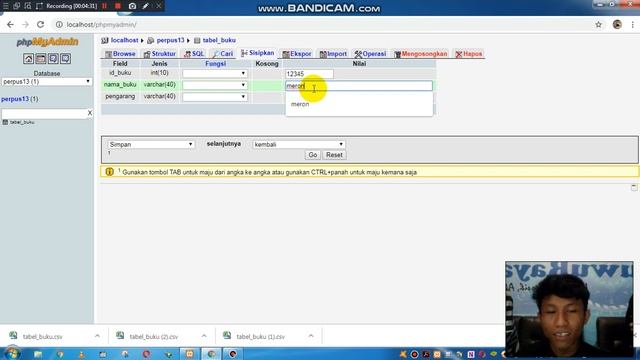
Task: Stop the Bandicam recording with red square
Action: pos(118,6)
